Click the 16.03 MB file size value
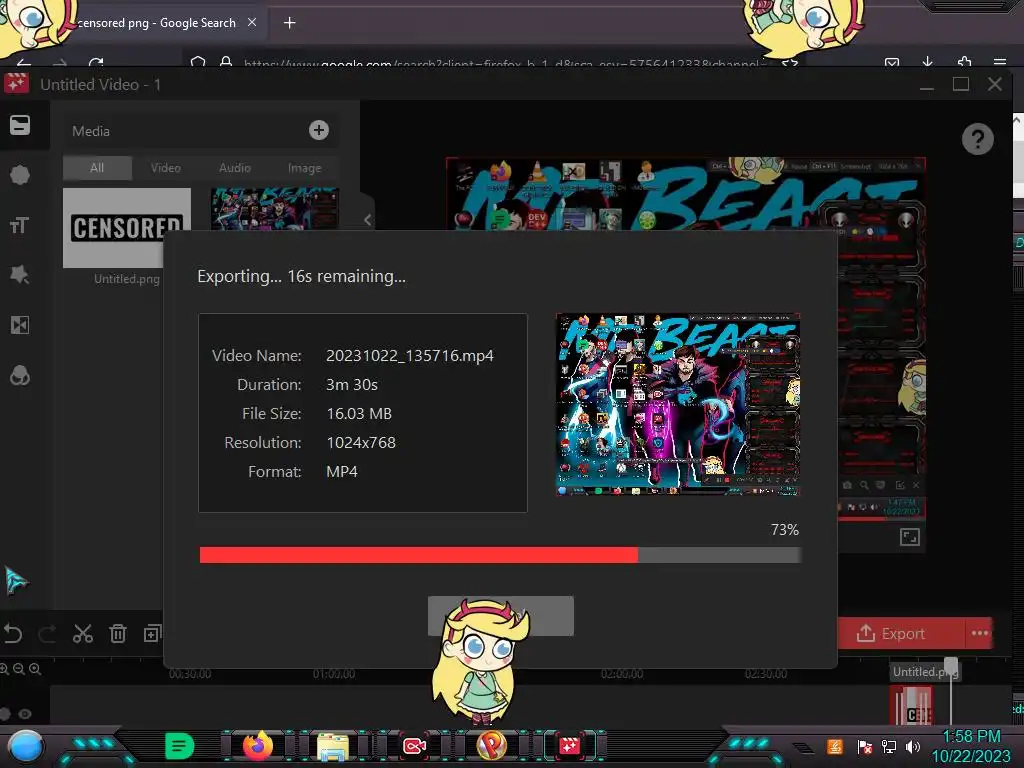This screenshot has height=768, width=1024. [359, 413]
